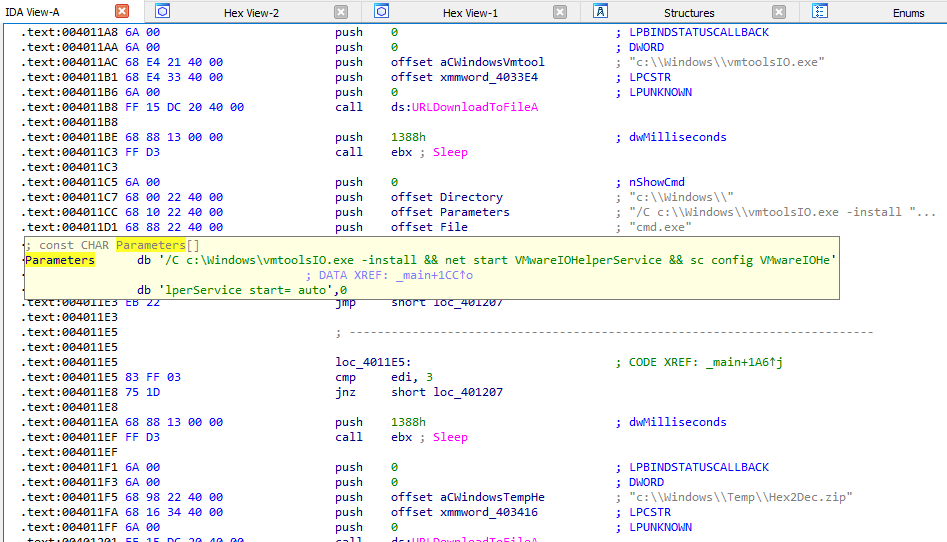Open the Structures tab
Screen dimensions: 947x542
point(689,13)
